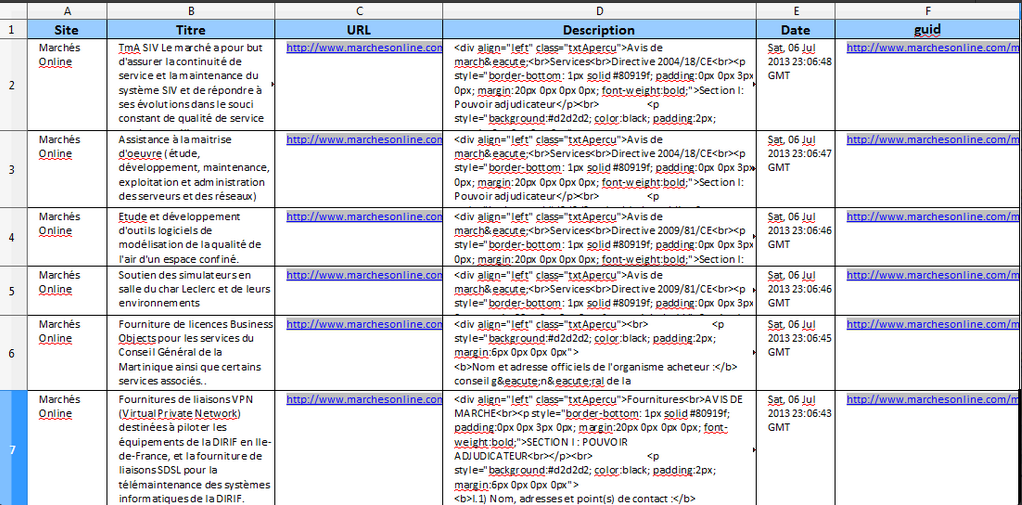Screen dimensions: 1022x505
Task: Select row 3 header
Action: 12,169
